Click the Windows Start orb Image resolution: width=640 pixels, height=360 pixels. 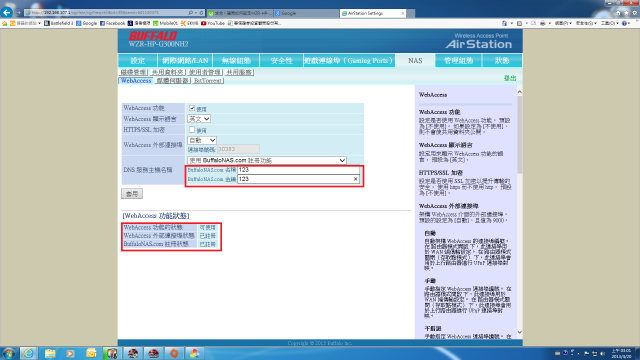(x=9, y=353)
